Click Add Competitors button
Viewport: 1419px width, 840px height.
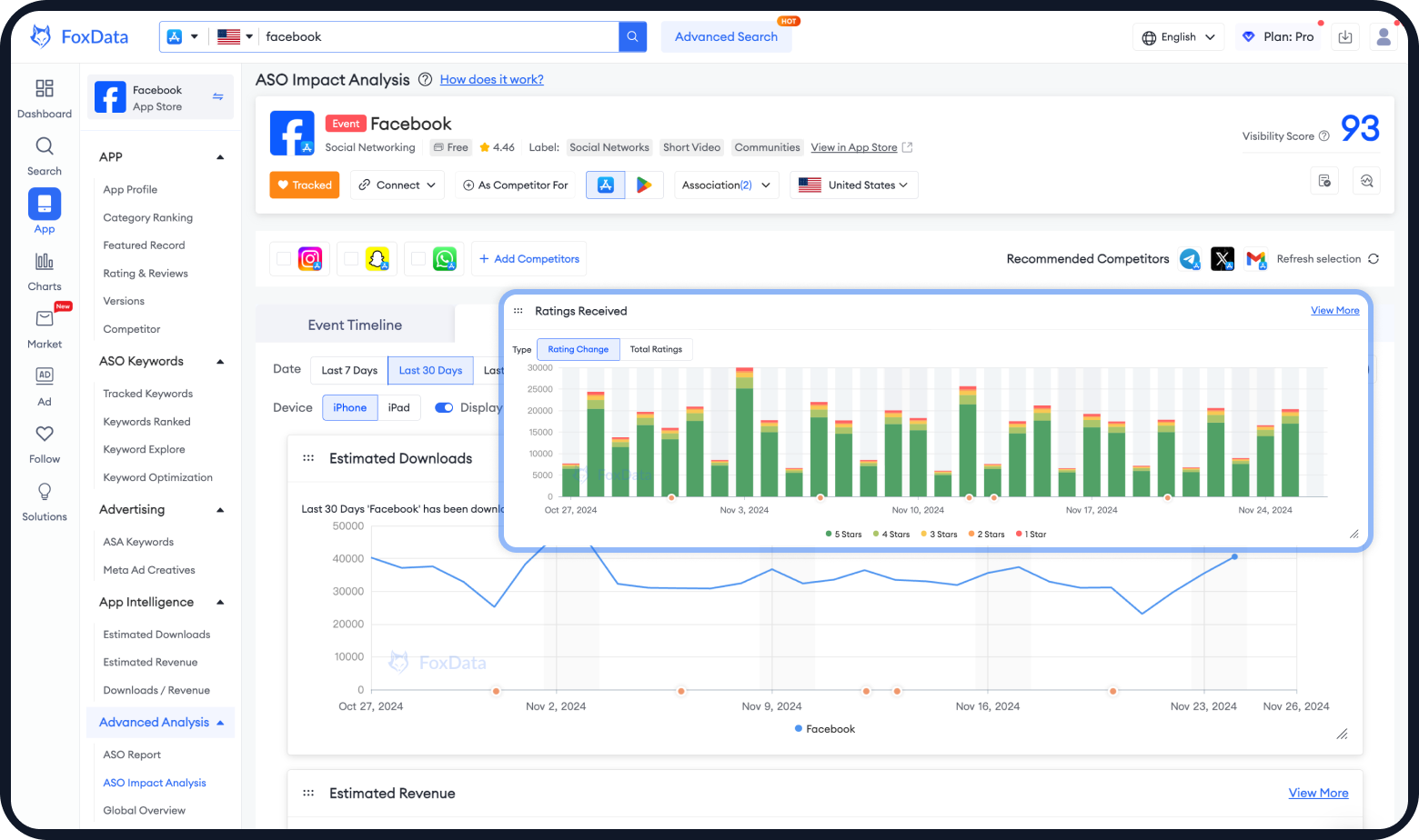pos(529,259)
